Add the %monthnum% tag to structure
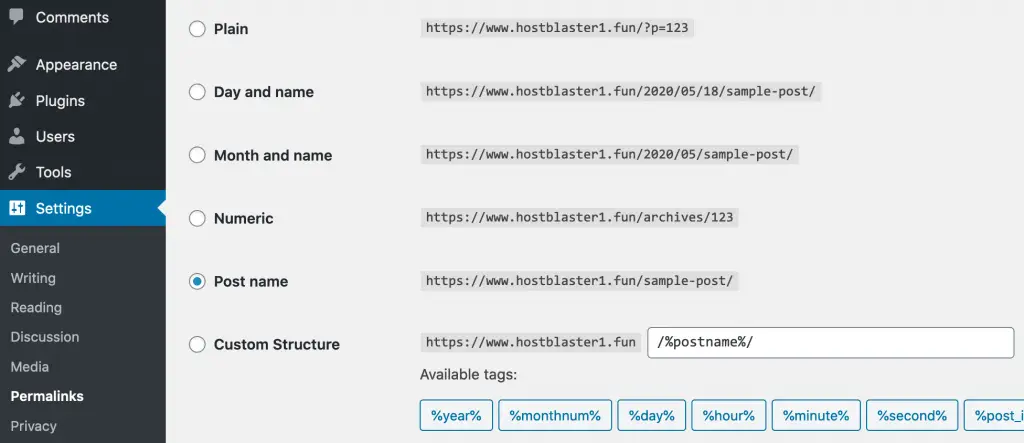1024x443 pixels. coord(555,415)
